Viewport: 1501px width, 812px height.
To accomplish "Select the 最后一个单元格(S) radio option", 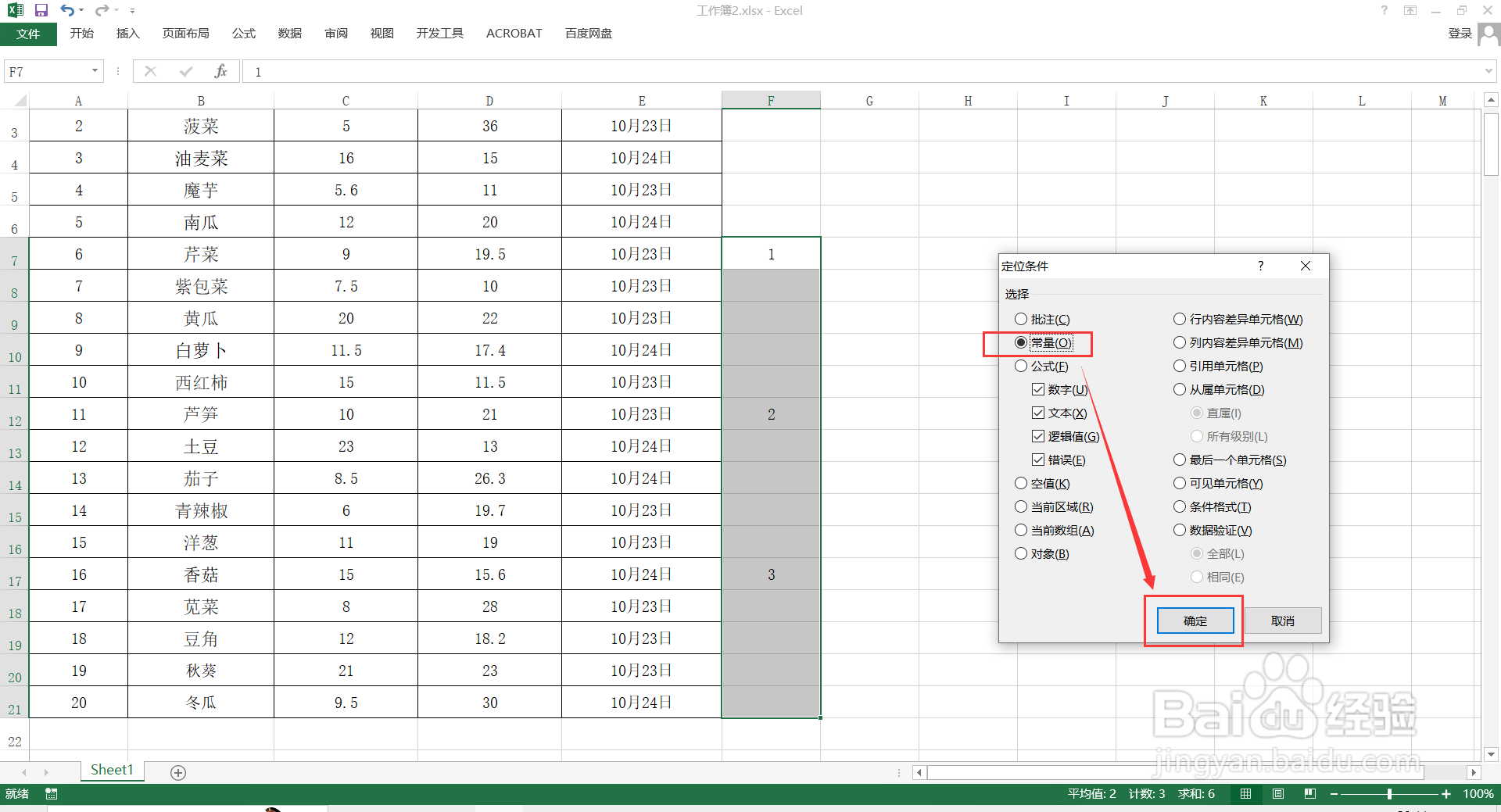I will point(1230,460).
